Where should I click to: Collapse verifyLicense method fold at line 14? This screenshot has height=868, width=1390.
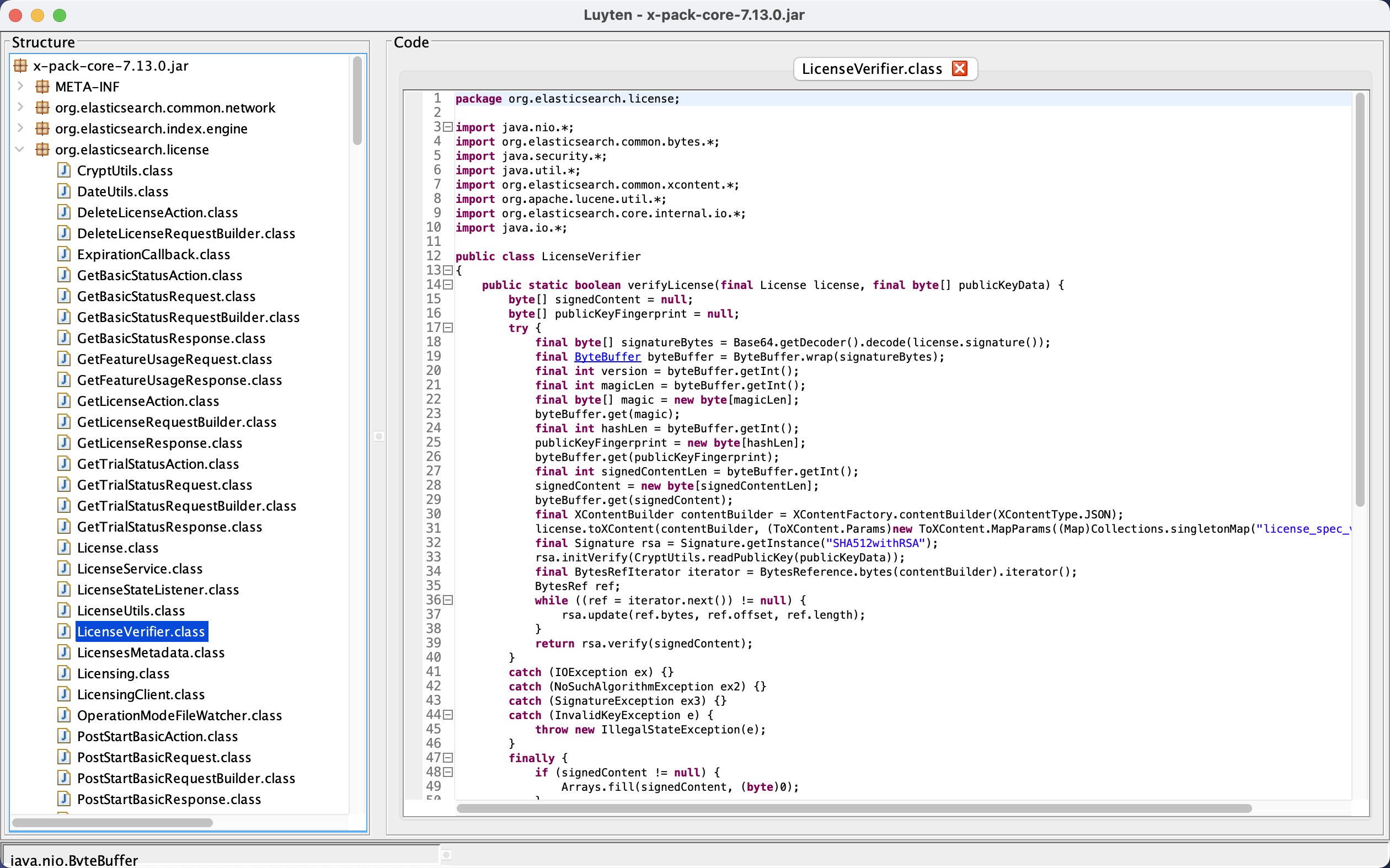448,284
